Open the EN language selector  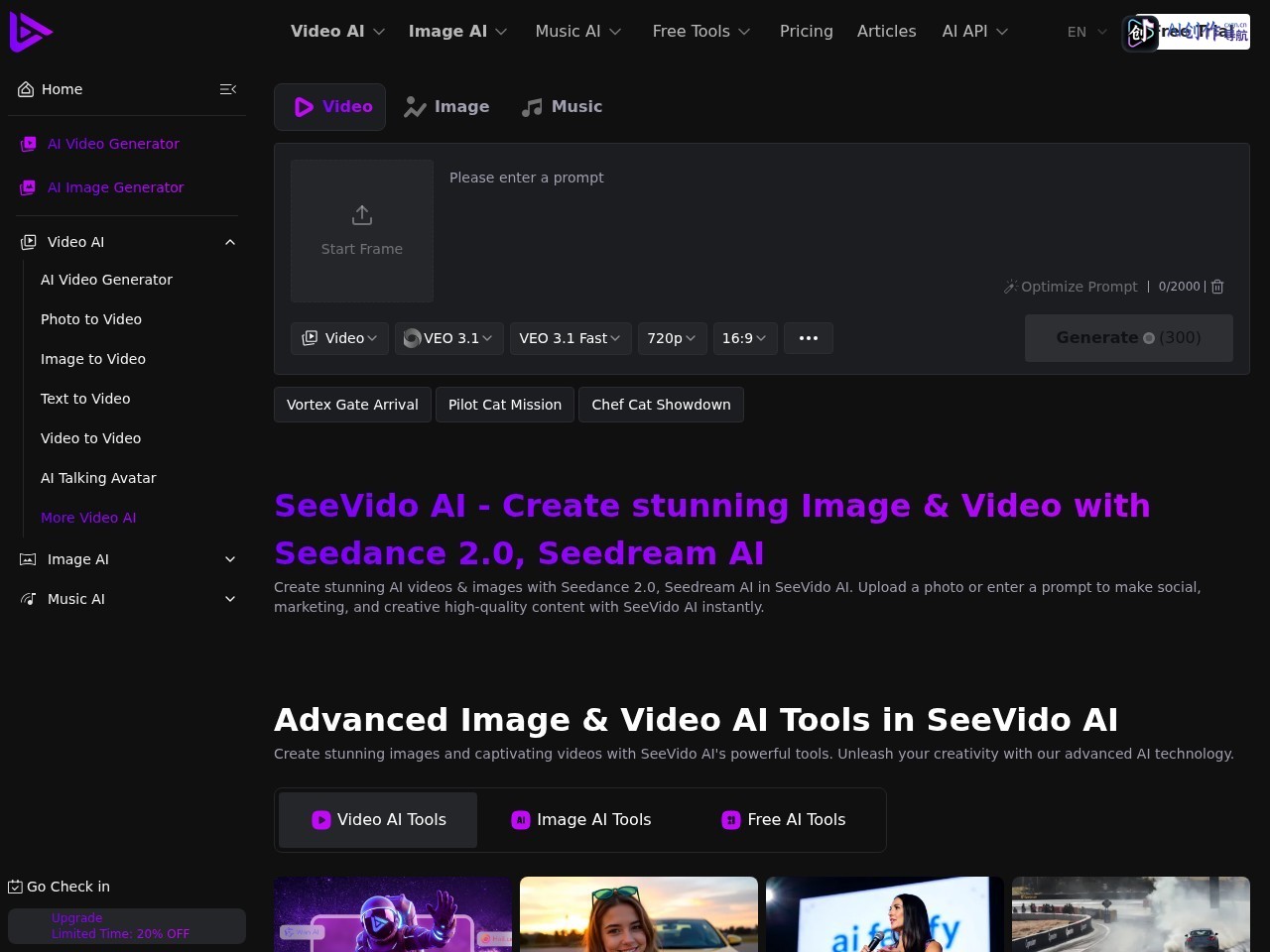click(1087, 32)
